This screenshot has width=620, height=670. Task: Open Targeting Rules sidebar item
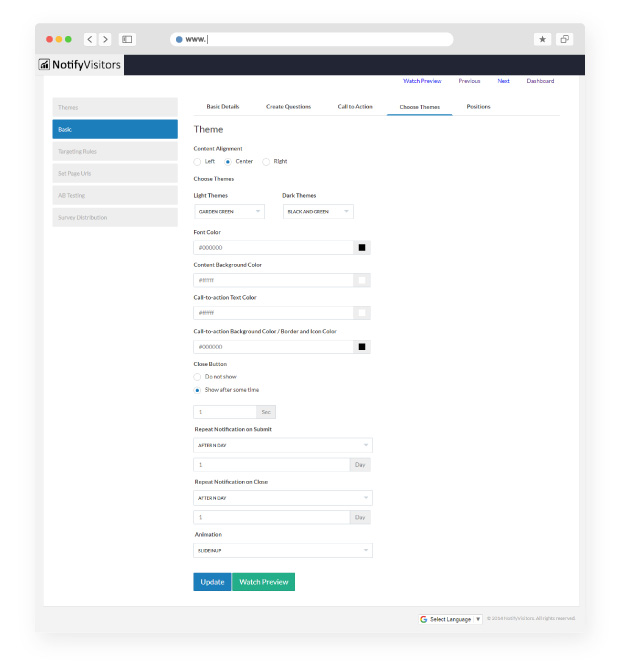click(x=115, y=151)
